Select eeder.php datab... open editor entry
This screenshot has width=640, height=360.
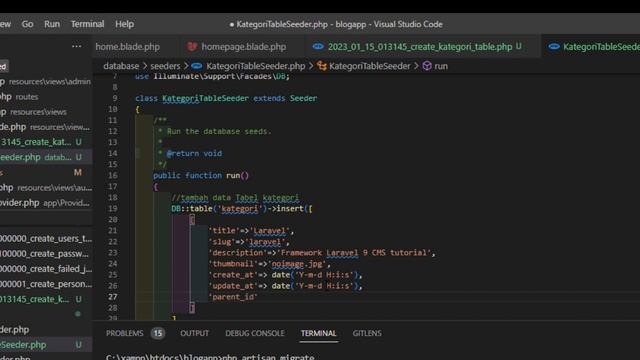46,157
